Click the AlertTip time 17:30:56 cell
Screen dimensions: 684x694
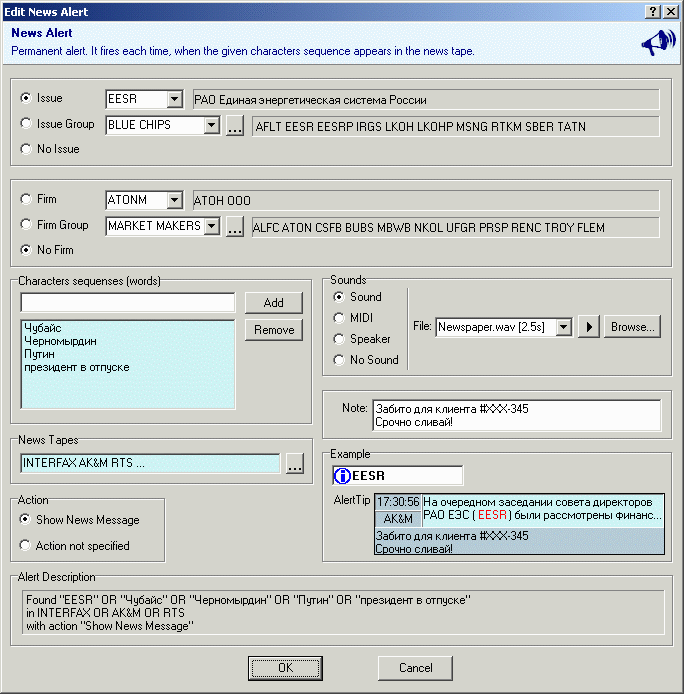pyautogui.click(x=398, y=502)
